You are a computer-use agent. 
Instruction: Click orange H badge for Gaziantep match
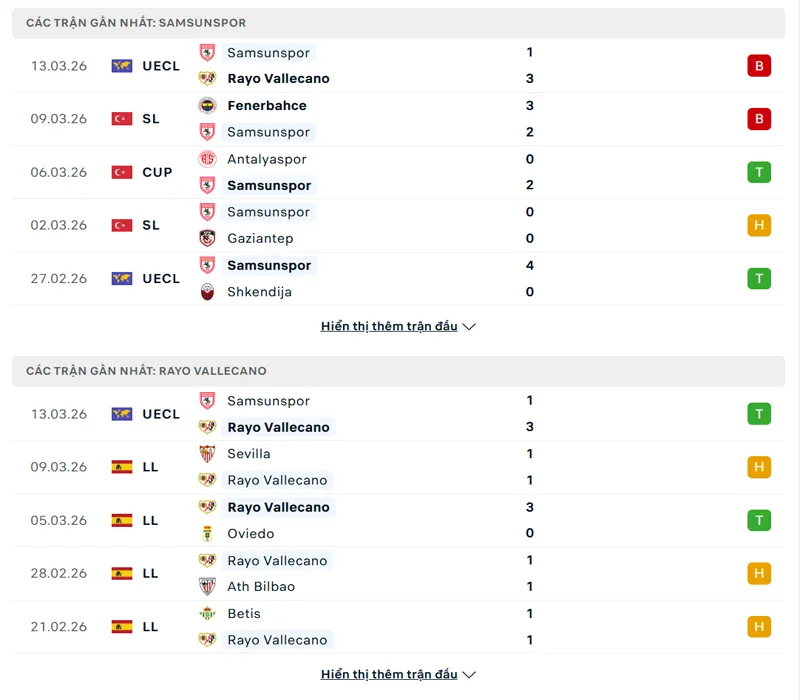tap(759, 225)
